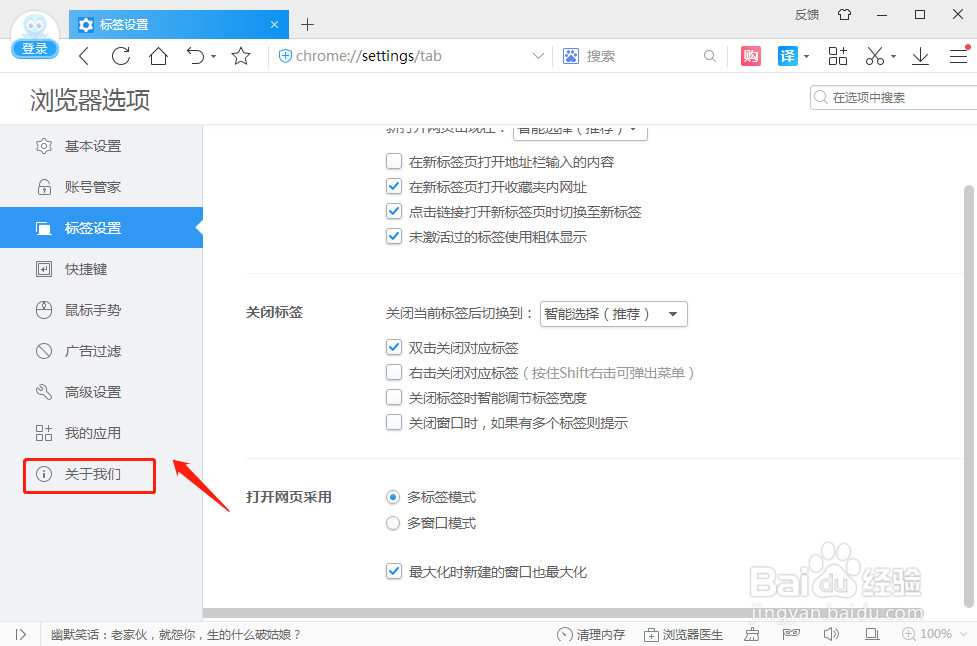This screenshot has width=977, height=646.
Task: Reload the page with refresh icon
Action: pos(121,56)
